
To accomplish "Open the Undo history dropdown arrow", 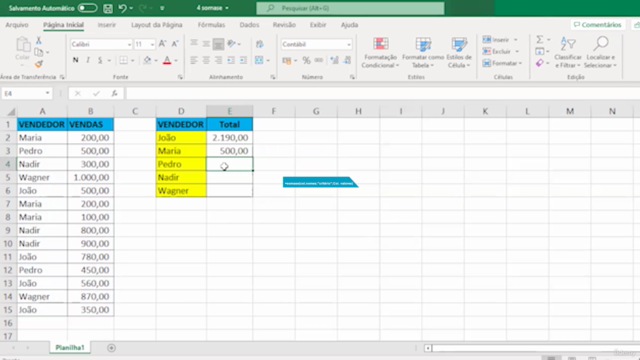I will [131, 8].
